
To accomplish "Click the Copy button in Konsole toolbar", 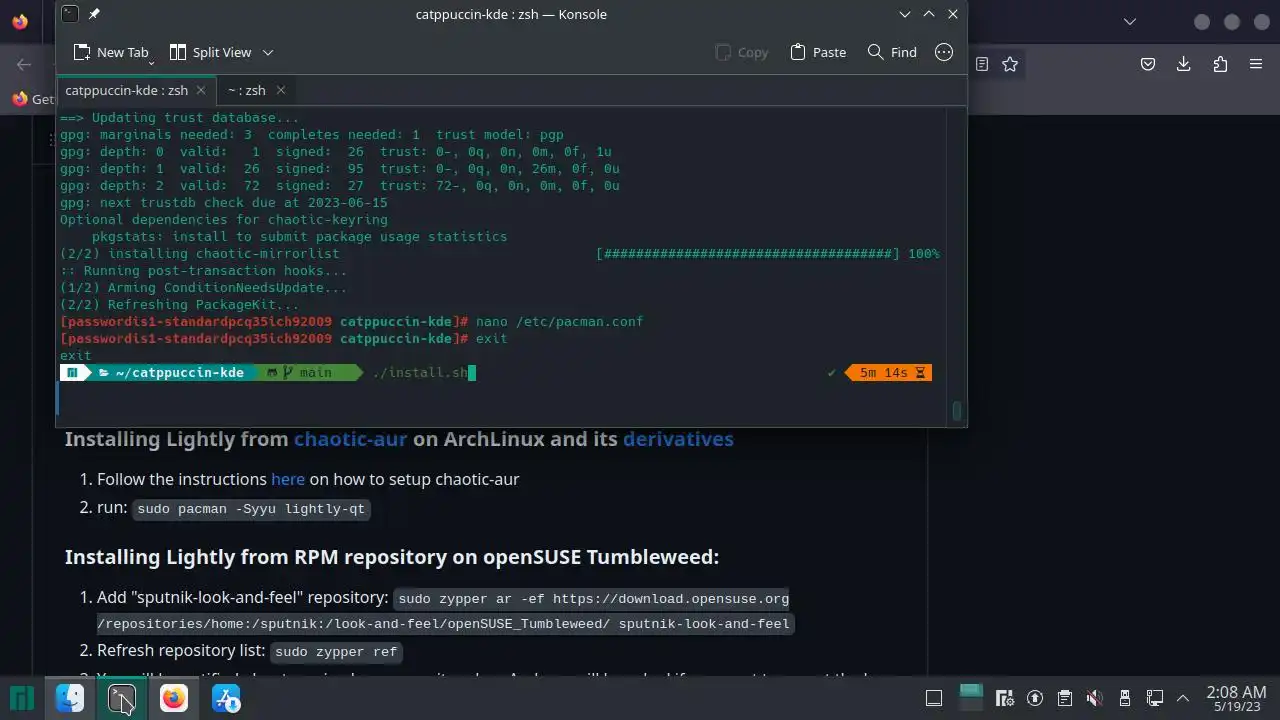I will (742, 52).
